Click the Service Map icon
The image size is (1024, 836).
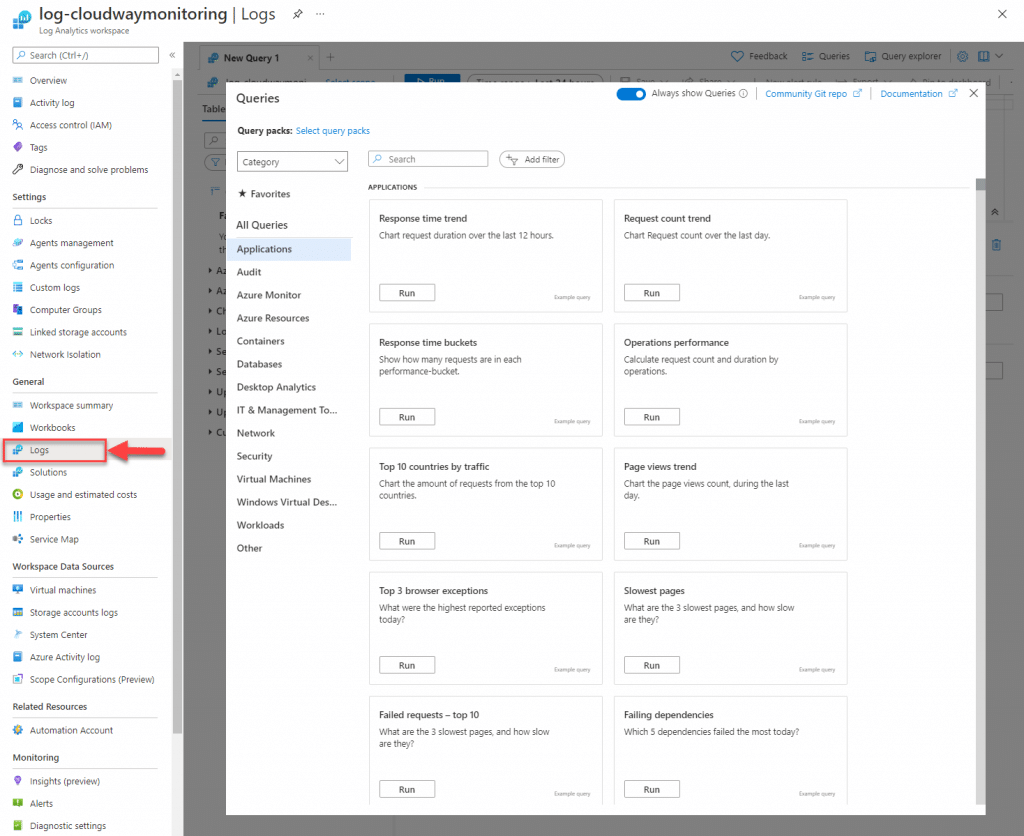tap(18, 539)
